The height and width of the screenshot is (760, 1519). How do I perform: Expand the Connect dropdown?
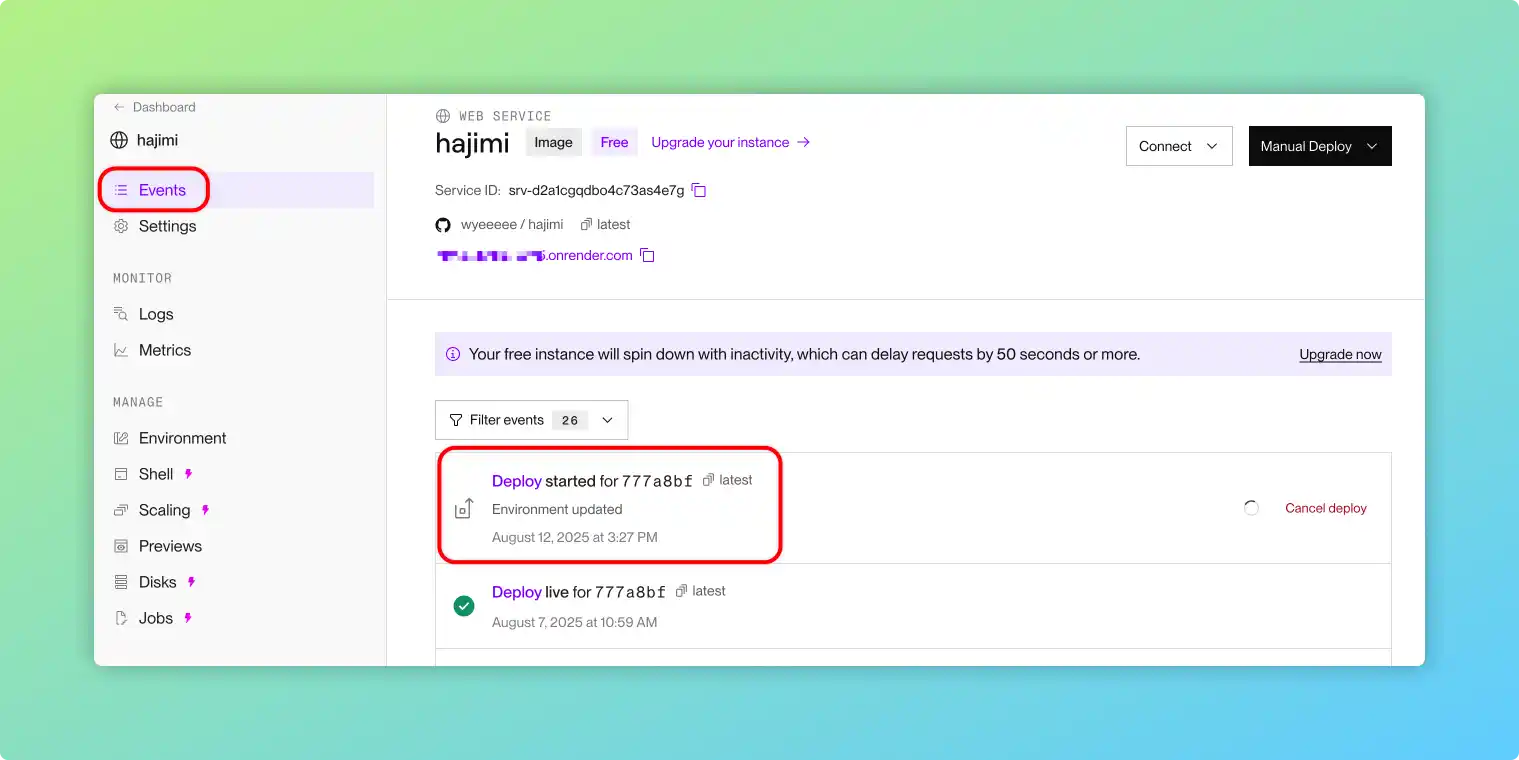point(1179,146)
